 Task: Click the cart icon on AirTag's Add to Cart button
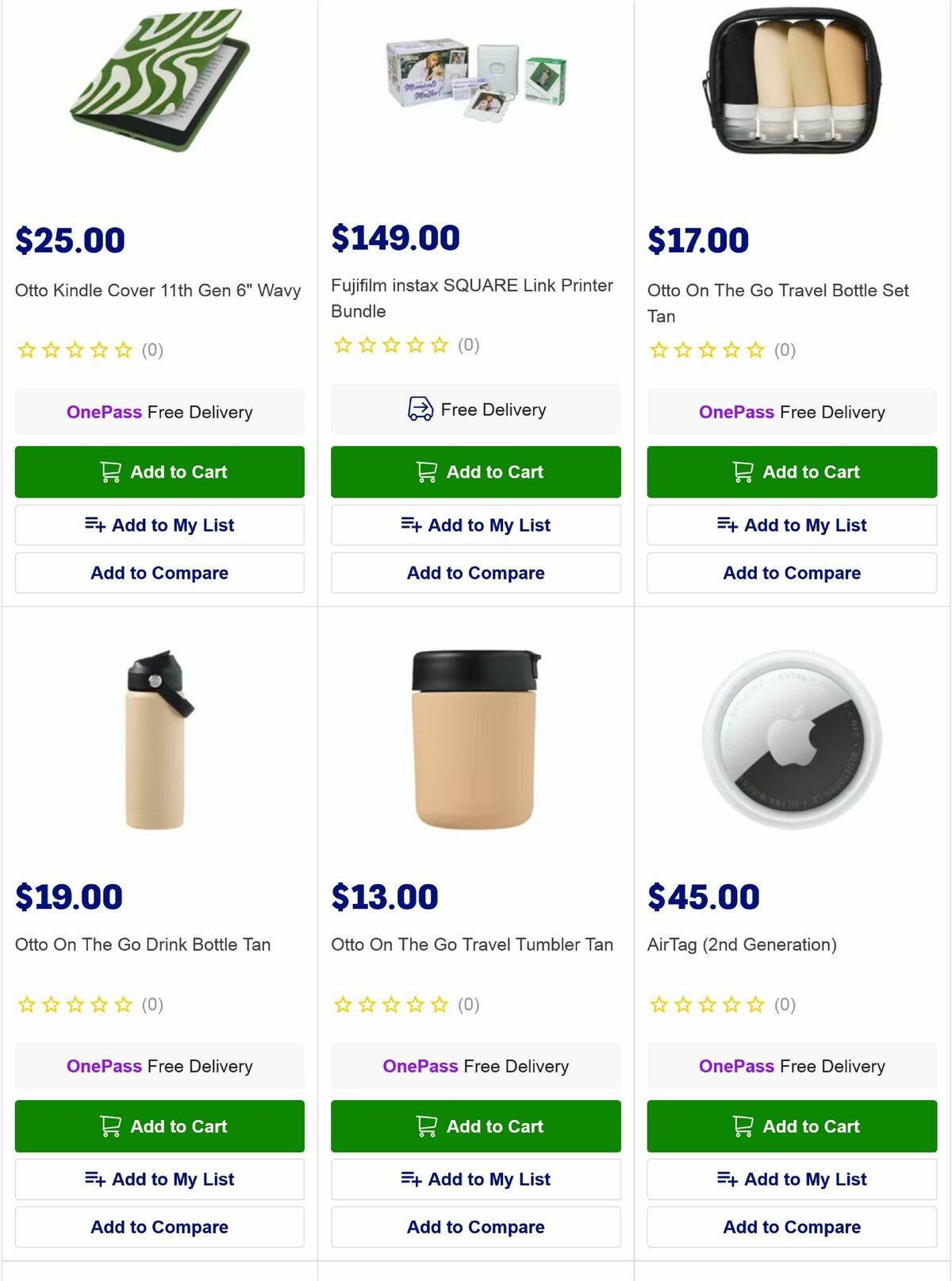point(743,1125)
